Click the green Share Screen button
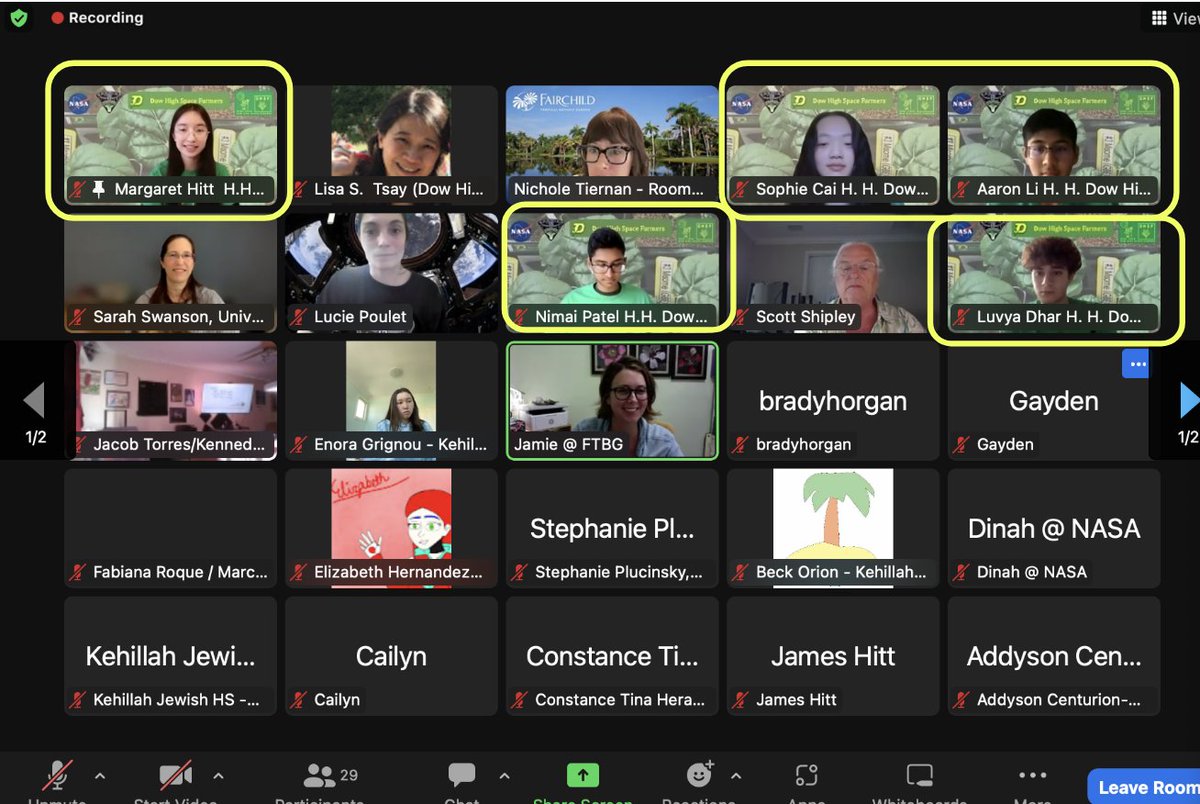The height and width of the screenshot is (804, 1200). coord(582,778)
